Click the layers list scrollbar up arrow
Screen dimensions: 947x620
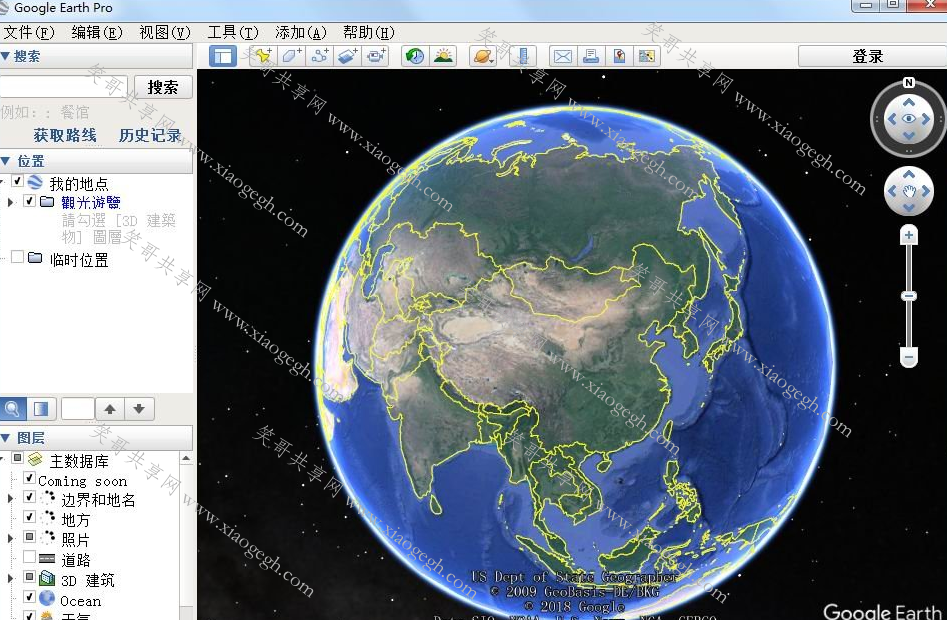(x=186, y=459)
